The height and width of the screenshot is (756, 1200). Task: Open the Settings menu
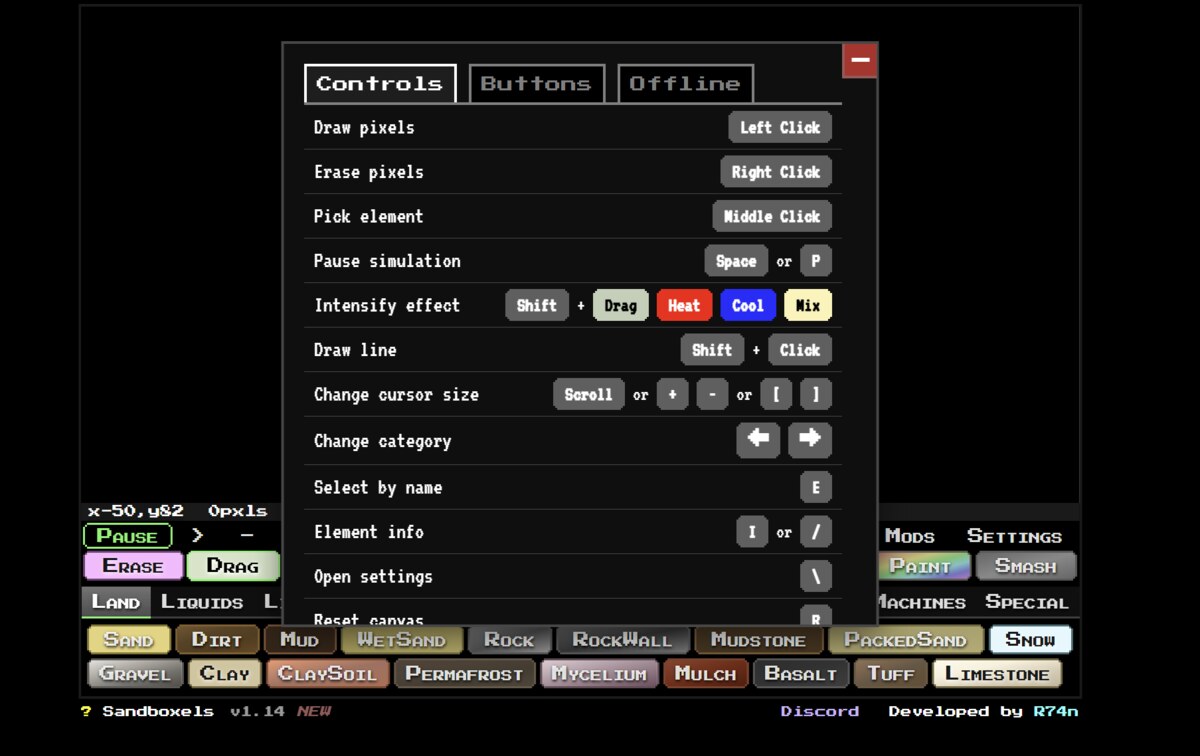click(x=1014, y=536)
